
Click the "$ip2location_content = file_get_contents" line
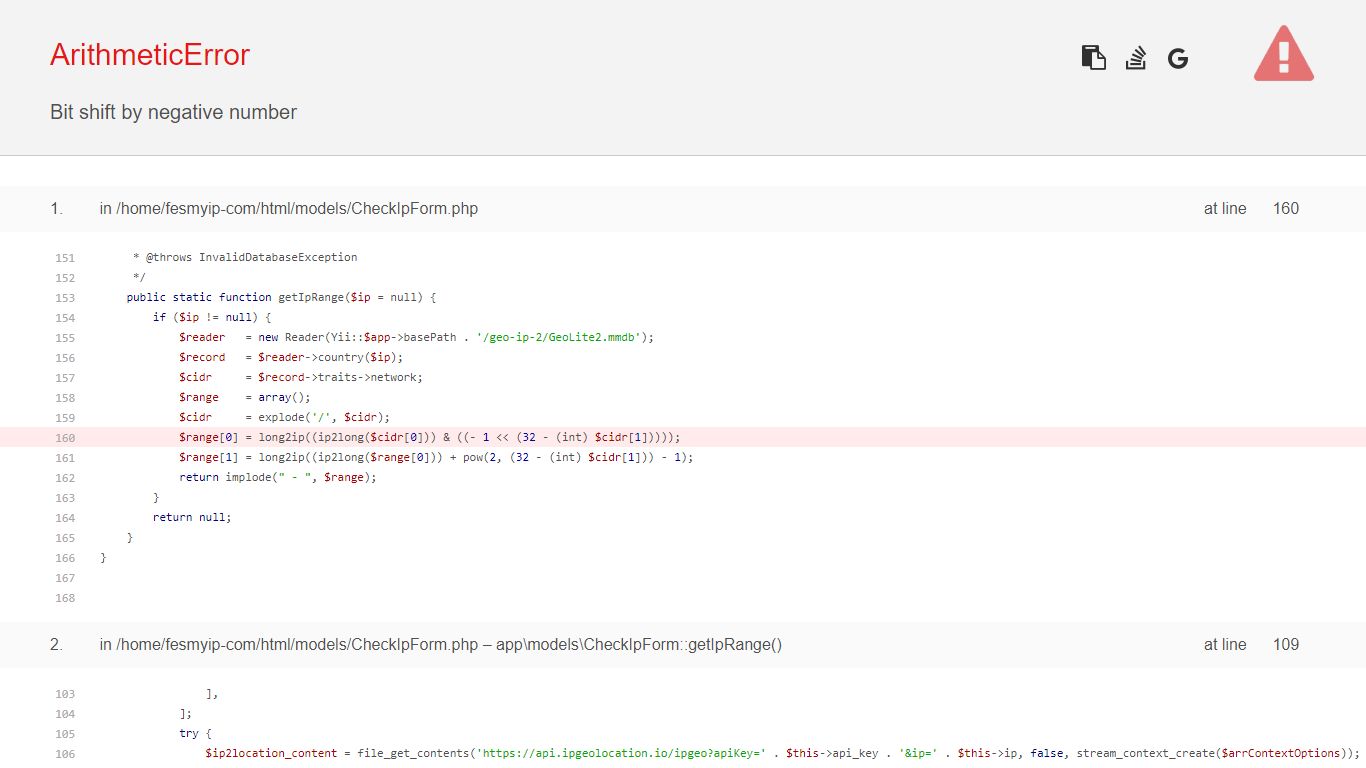pos(783,753)
